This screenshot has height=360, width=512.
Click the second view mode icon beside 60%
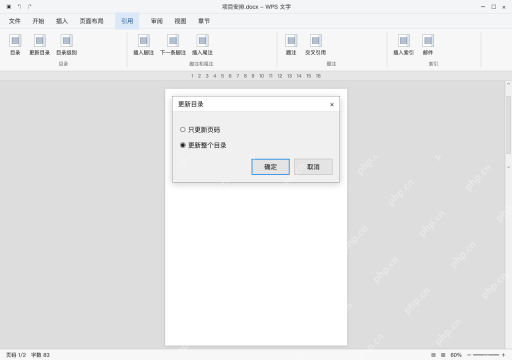[443, 355]
